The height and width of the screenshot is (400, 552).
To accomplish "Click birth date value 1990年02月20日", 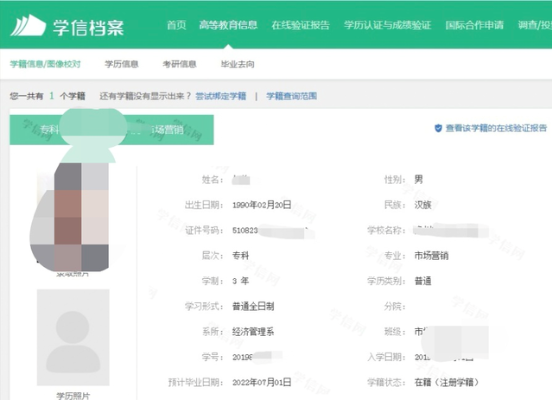I will pos(262,205).
